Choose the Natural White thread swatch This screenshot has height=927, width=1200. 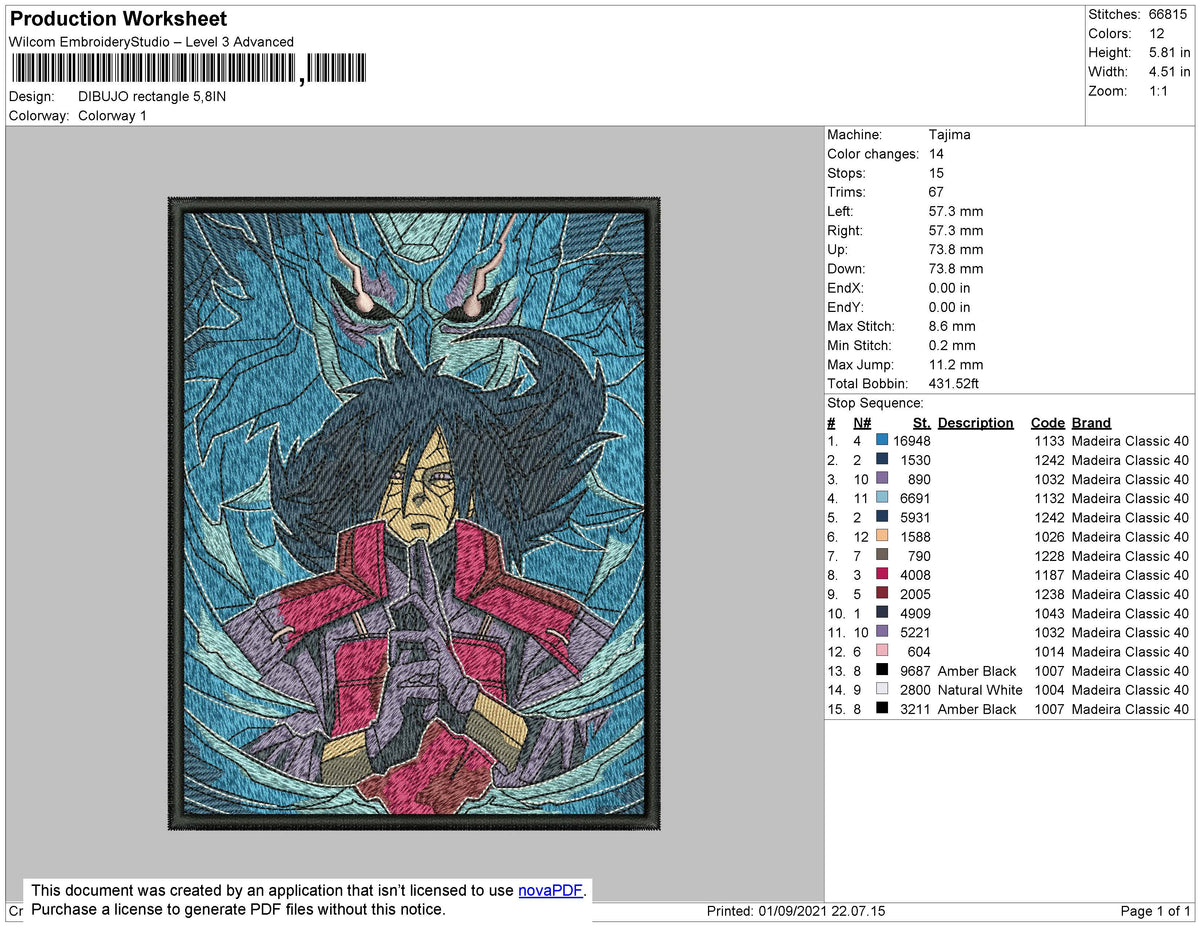883,690
